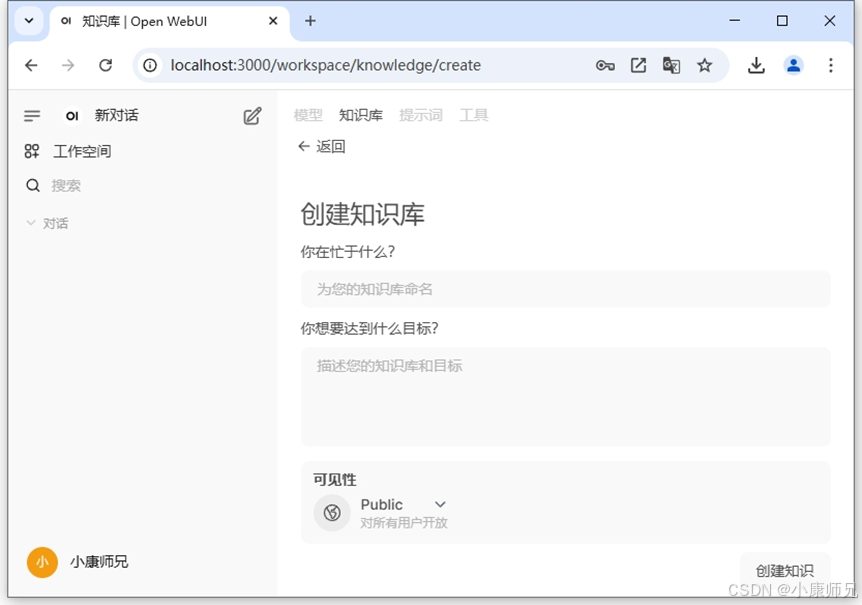This screenshot has height=605, width=862.
Task: Open Chrome three-dot menu
Action: [831, 65]
